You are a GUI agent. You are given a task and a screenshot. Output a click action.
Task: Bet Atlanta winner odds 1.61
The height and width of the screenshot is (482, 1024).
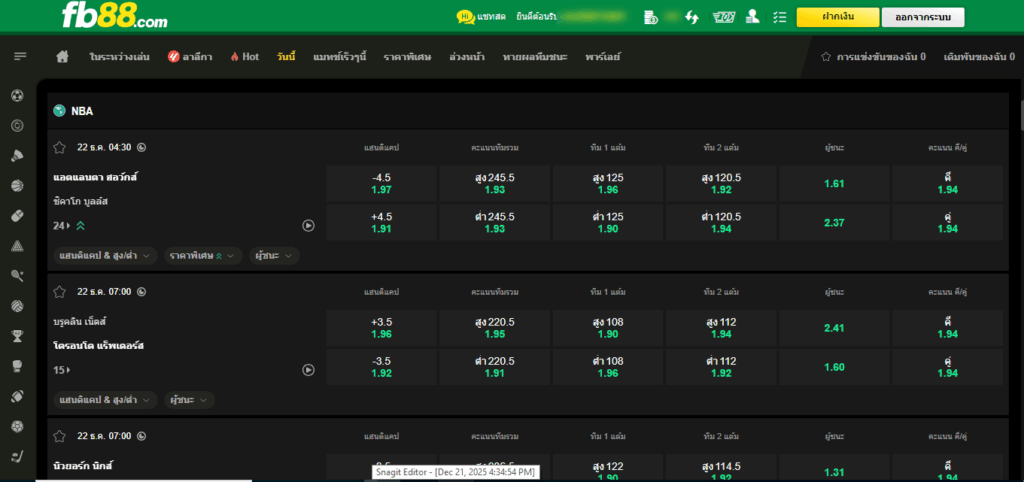pyautogui.click(x=835, y=184)
